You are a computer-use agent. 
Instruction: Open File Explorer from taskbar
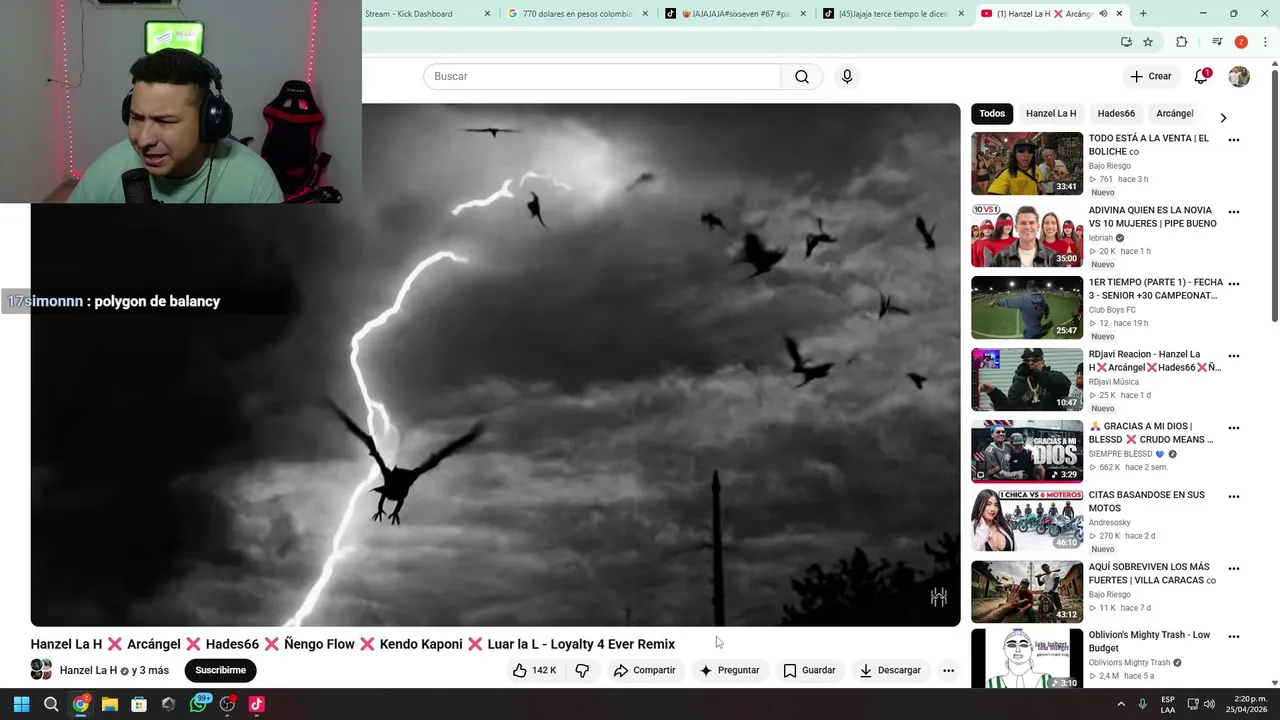point(110,704)
